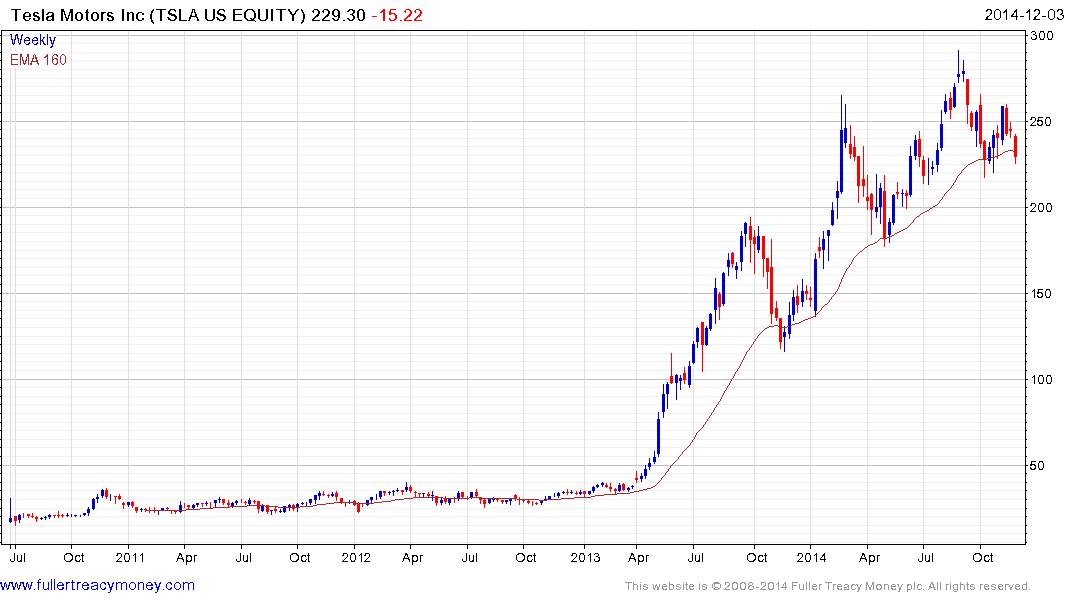Click the 2012 year axis label
The width and height of the screenshot is (1075, 600).
[x=356, y=557]
